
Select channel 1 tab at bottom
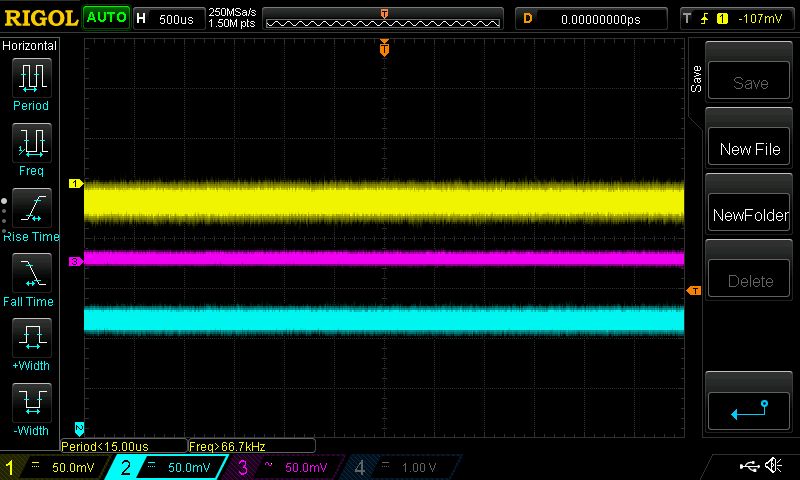point(54,467)
